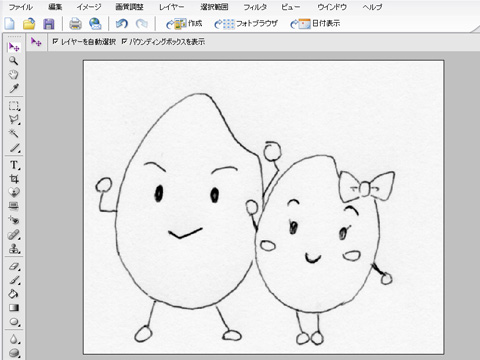Click the 作成 create button
Image resolution: width=480 pixels, height=360 pixels.
[184, 24]
